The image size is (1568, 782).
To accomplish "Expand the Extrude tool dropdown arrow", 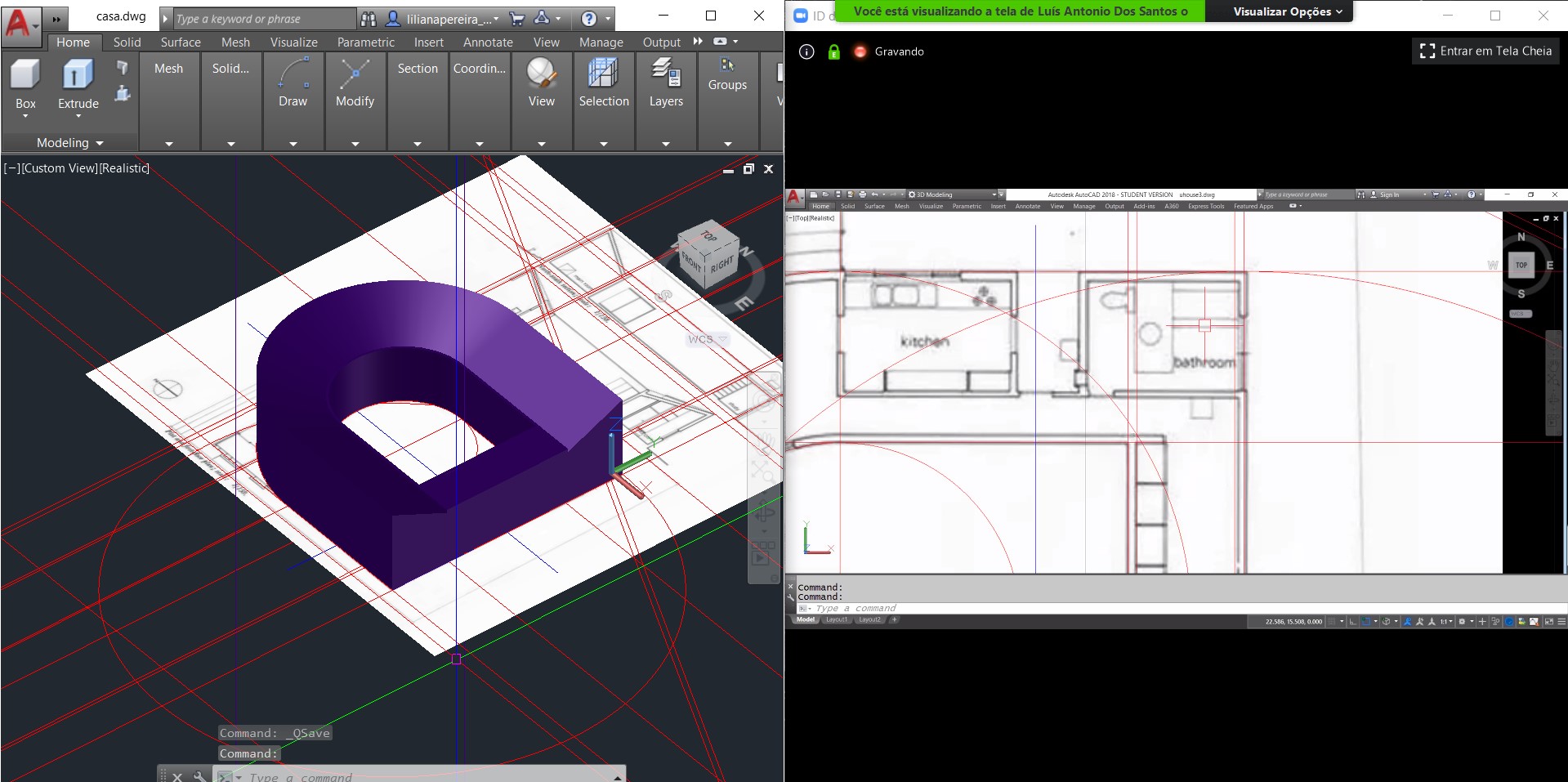I will point(78,117).
